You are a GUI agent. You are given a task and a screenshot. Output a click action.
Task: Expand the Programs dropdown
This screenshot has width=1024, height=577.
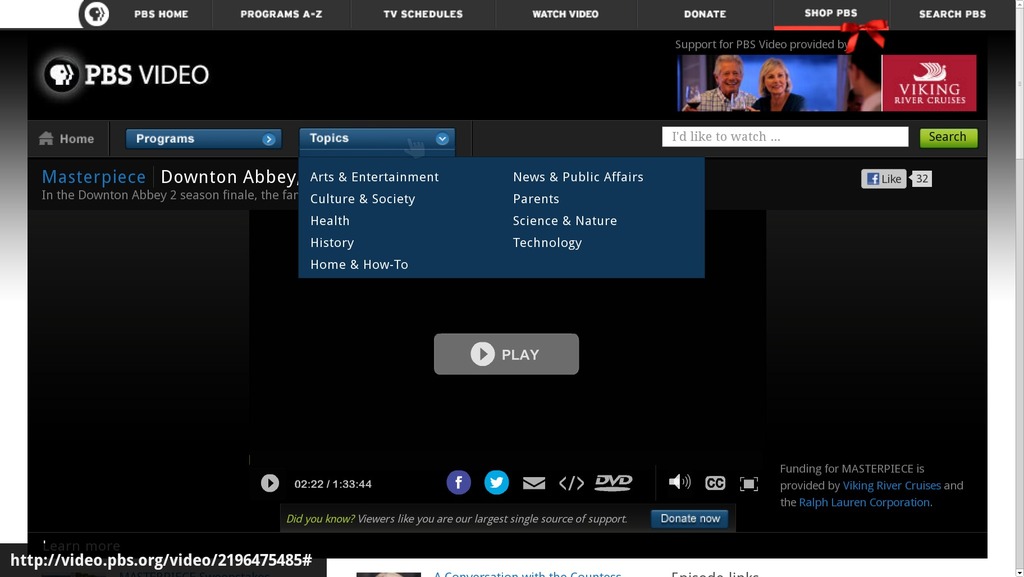pos(204,138)
